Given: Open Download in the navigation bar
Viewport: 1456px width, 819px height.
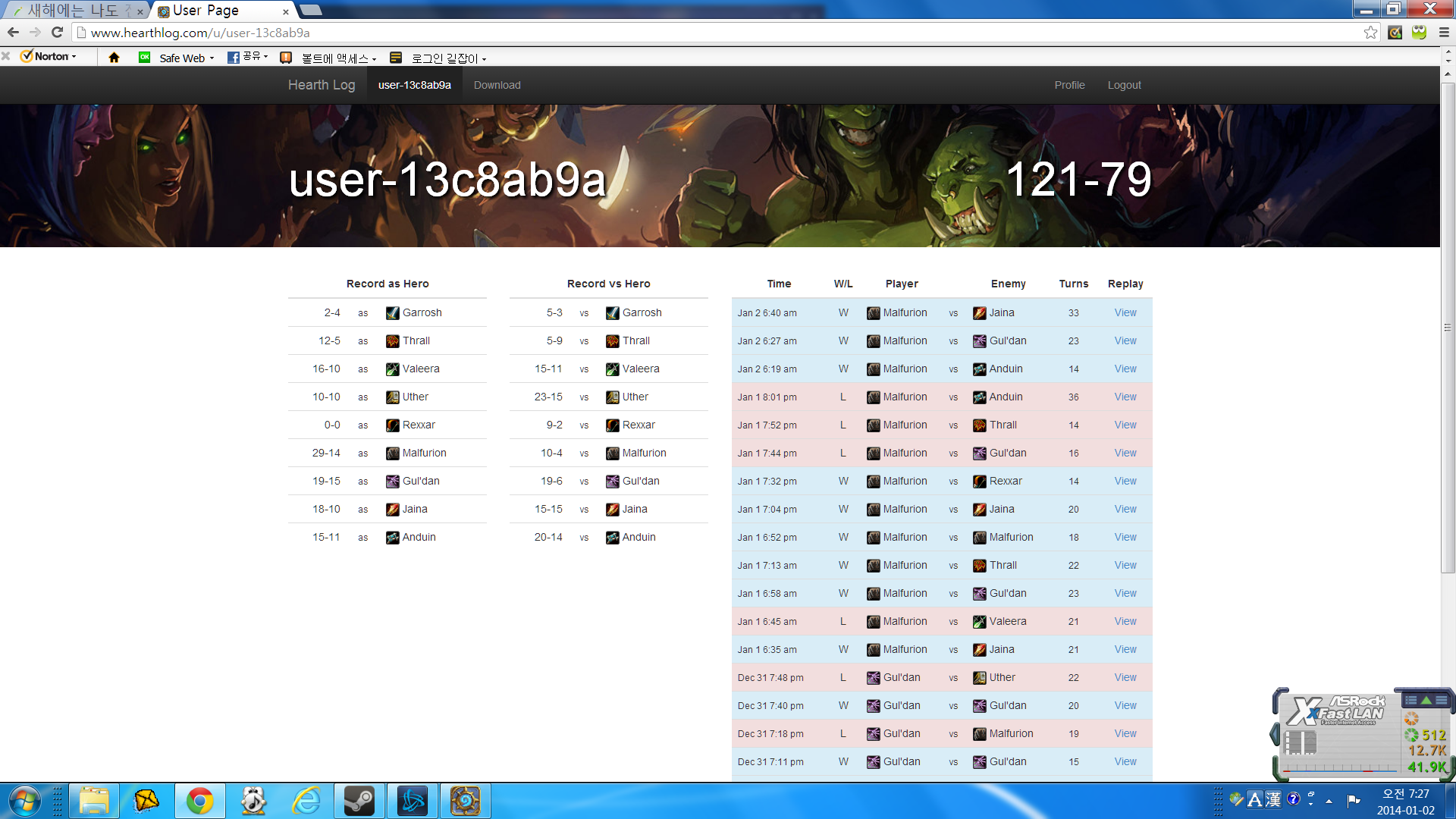Looking at the screenshot, I should tap(497, 85).
